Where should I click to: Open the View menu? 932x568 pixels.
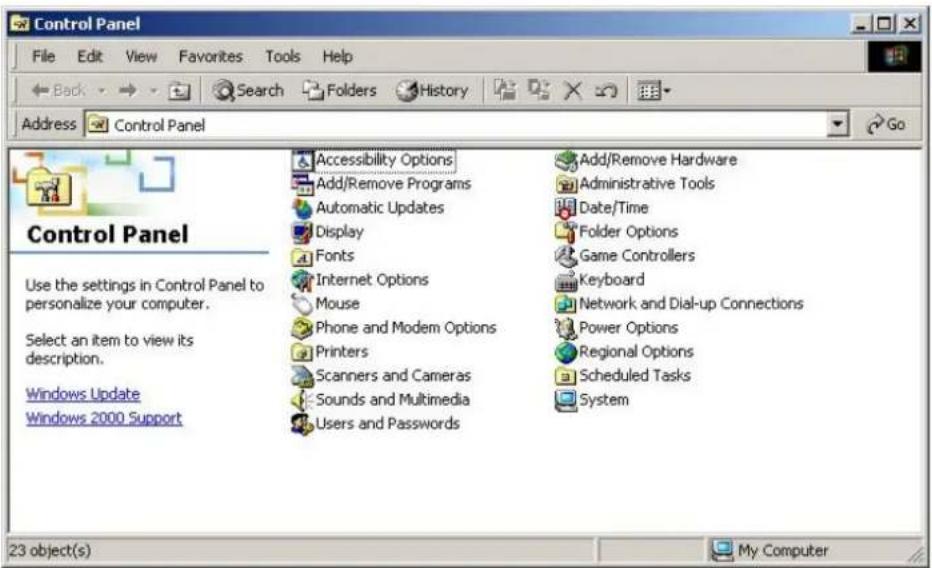click(x=141, y=56)
